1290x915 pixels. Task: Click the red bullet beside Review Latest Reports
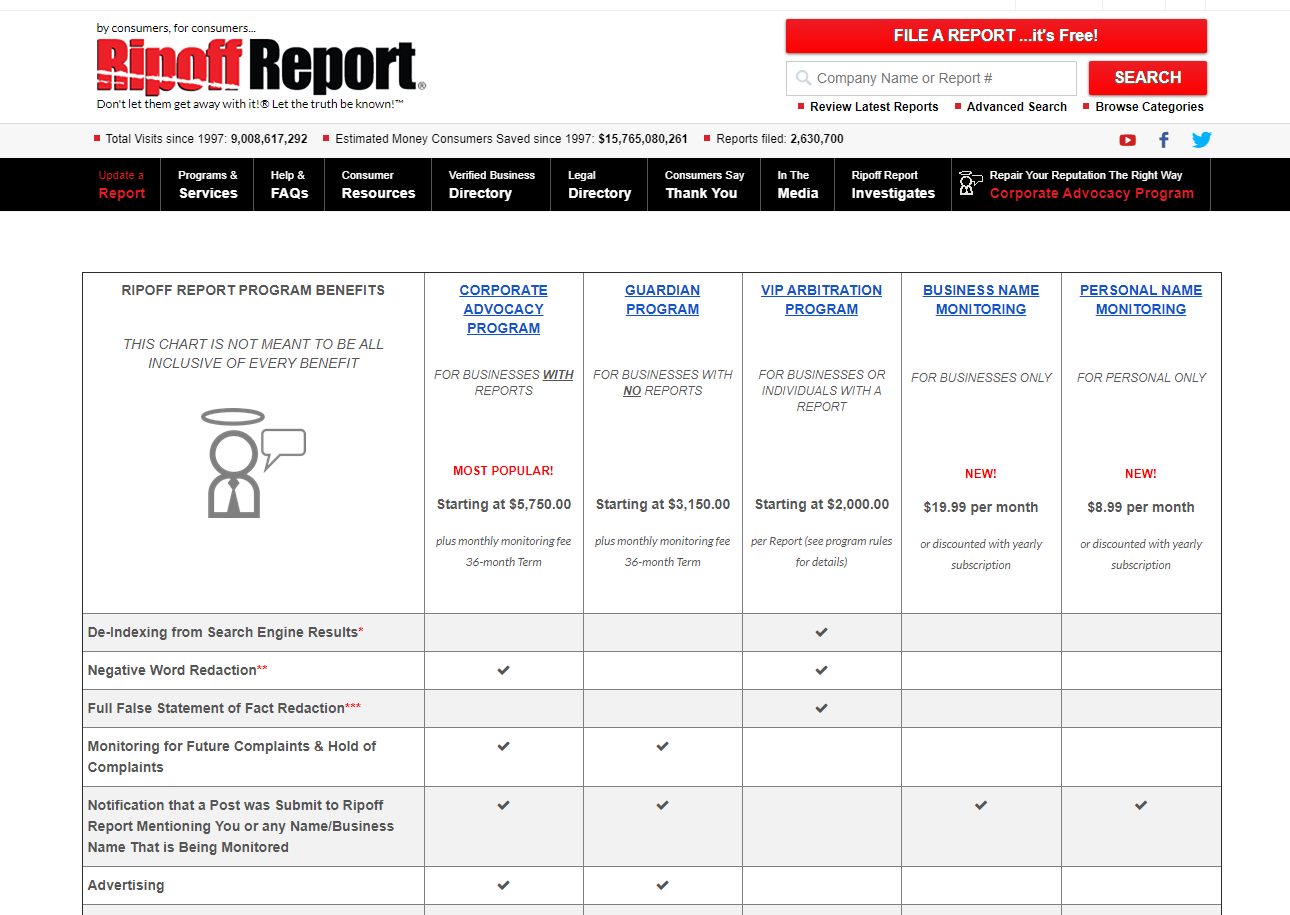[x=799, y=107]
